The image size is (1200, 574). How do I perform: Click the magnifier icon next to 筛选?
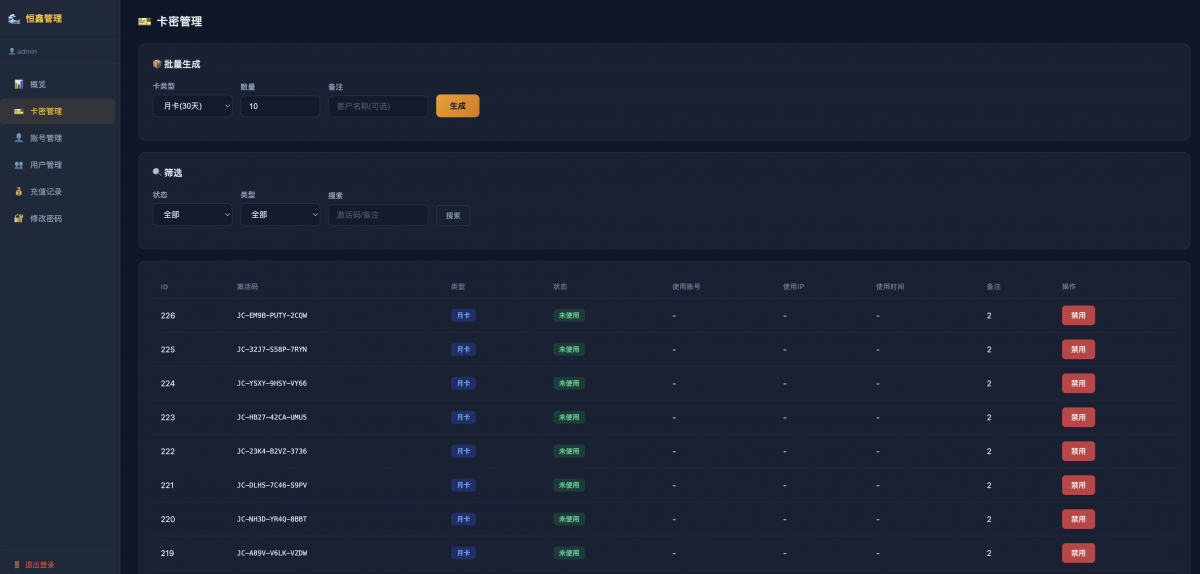pyautogui.click(x=157, y=172)
